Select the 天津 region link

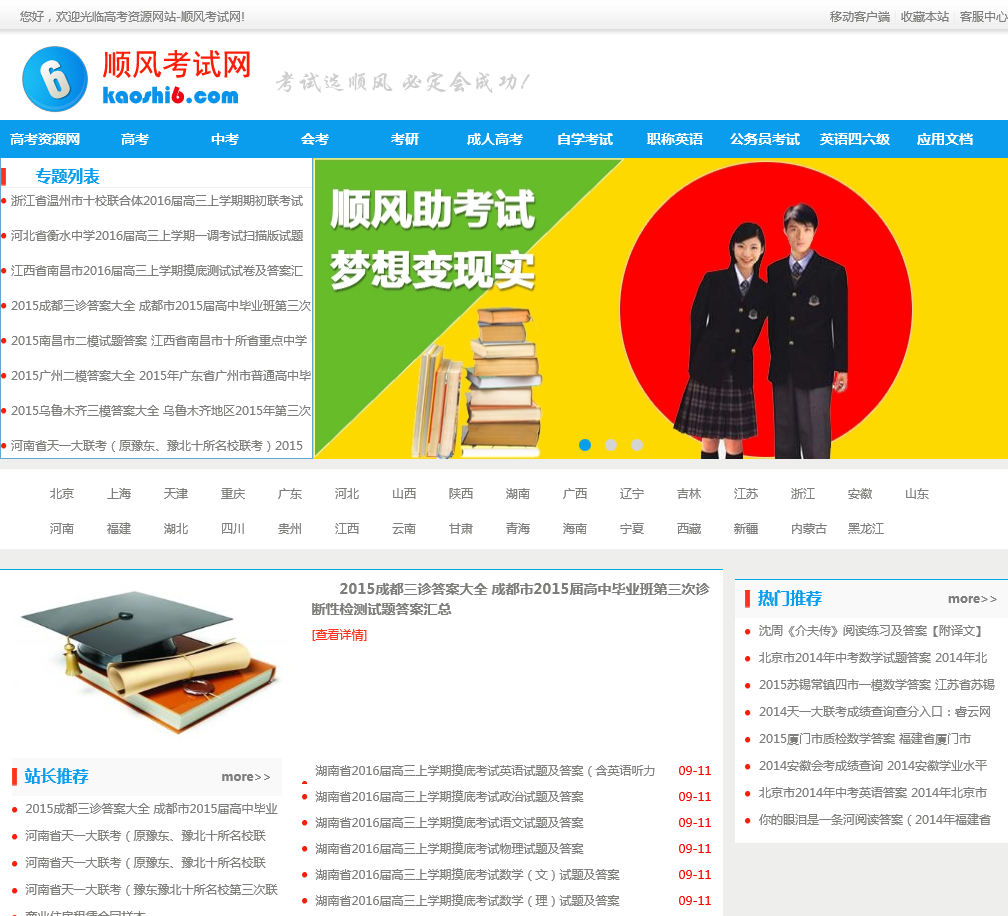tap(176, 494)
